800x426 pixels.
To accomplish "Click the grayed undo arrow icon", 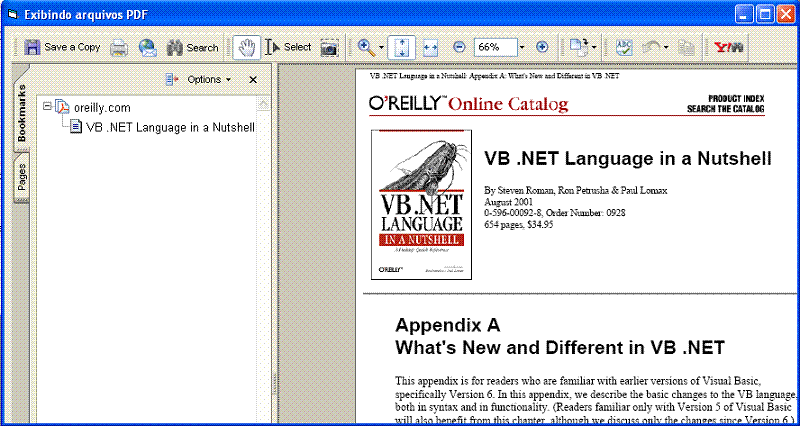I will tap(652, 47).
